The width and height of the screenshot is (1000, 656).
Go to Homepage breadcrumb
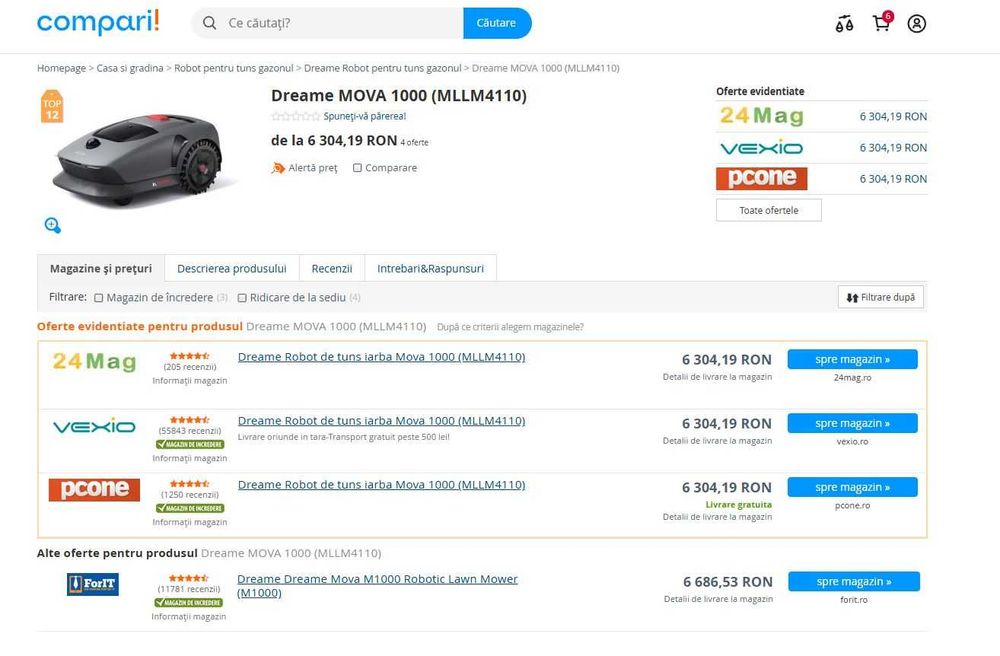(x=61, y=68)
